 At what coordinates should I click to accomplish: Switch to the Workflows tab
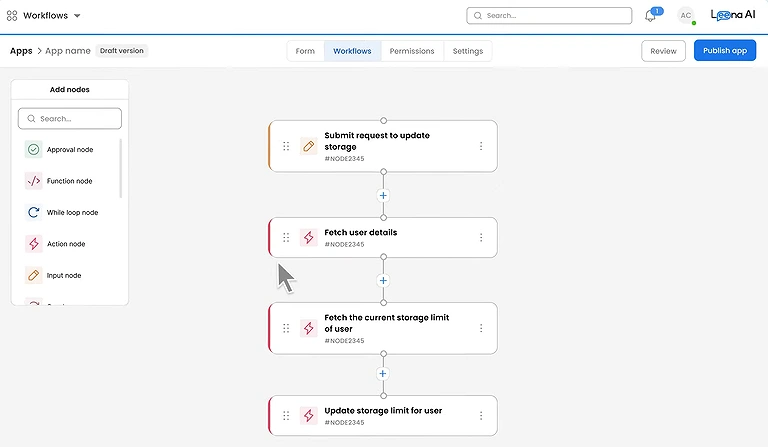352,51
